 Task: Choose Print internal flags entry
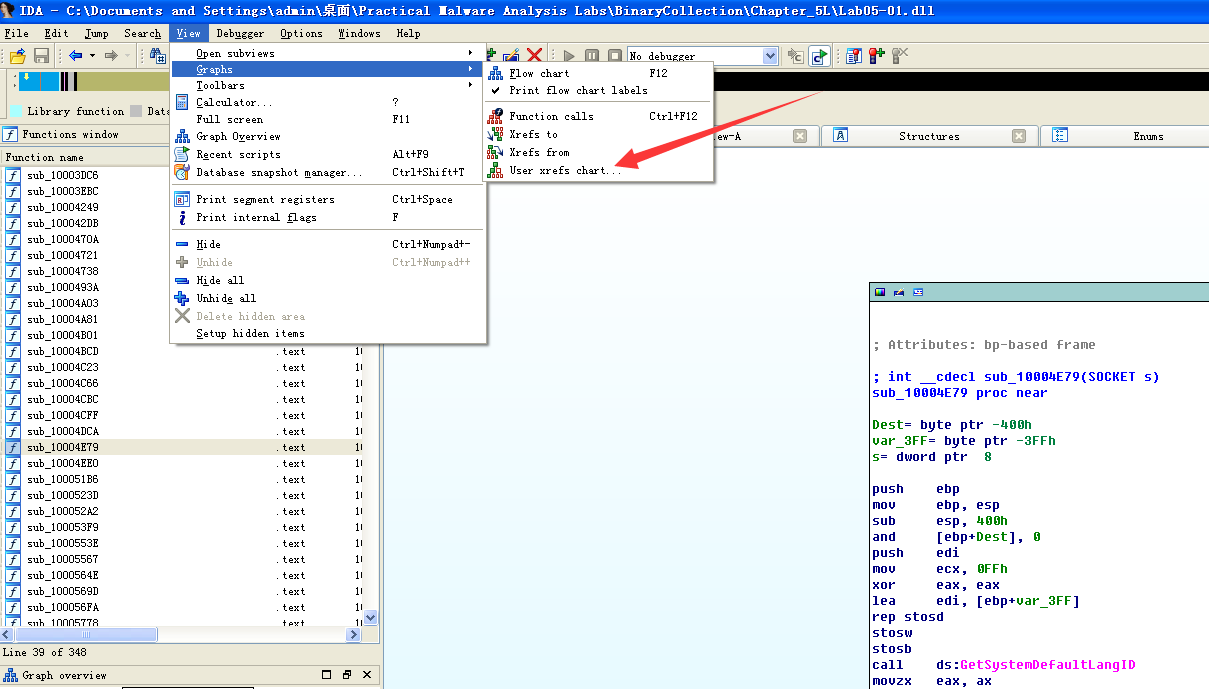(328, 217)
